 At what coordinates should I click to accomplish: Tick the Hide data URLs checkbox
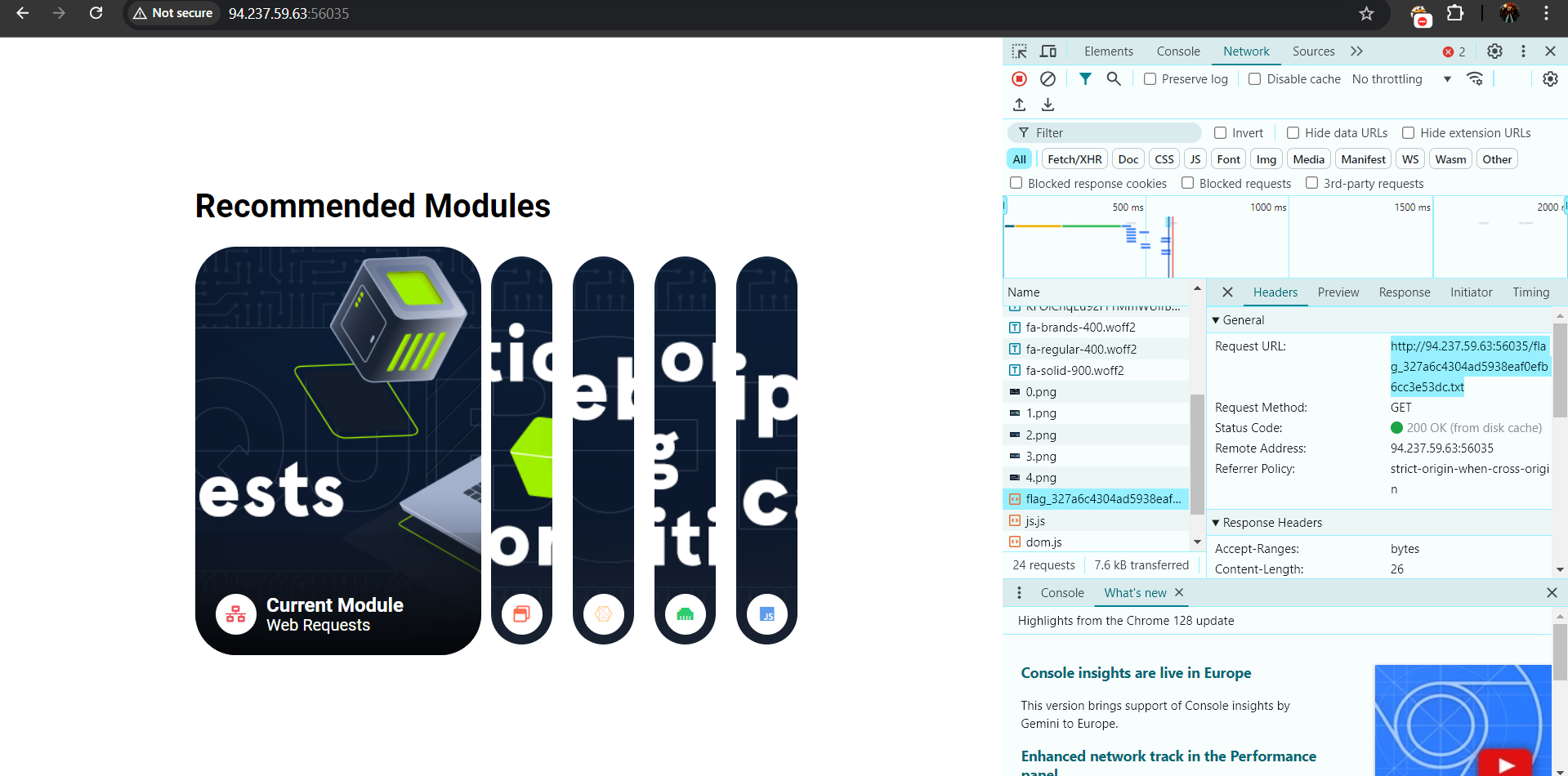1293,133
